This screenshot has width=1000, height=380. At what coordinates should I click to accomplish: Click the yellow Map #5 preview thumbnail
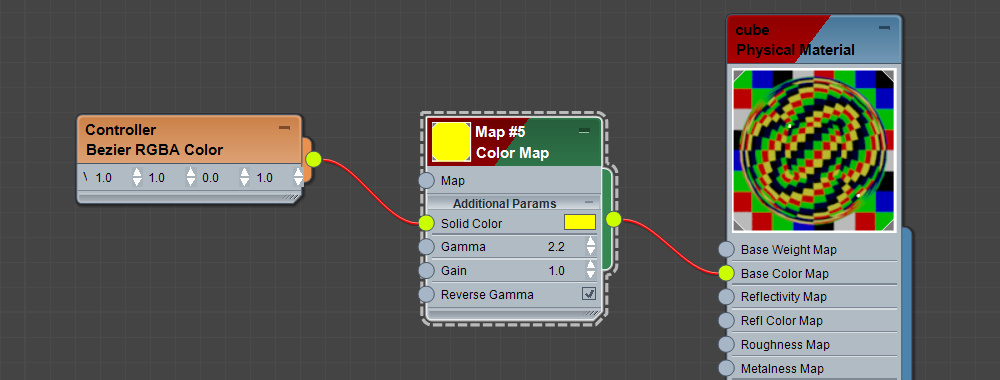[452, 142]
